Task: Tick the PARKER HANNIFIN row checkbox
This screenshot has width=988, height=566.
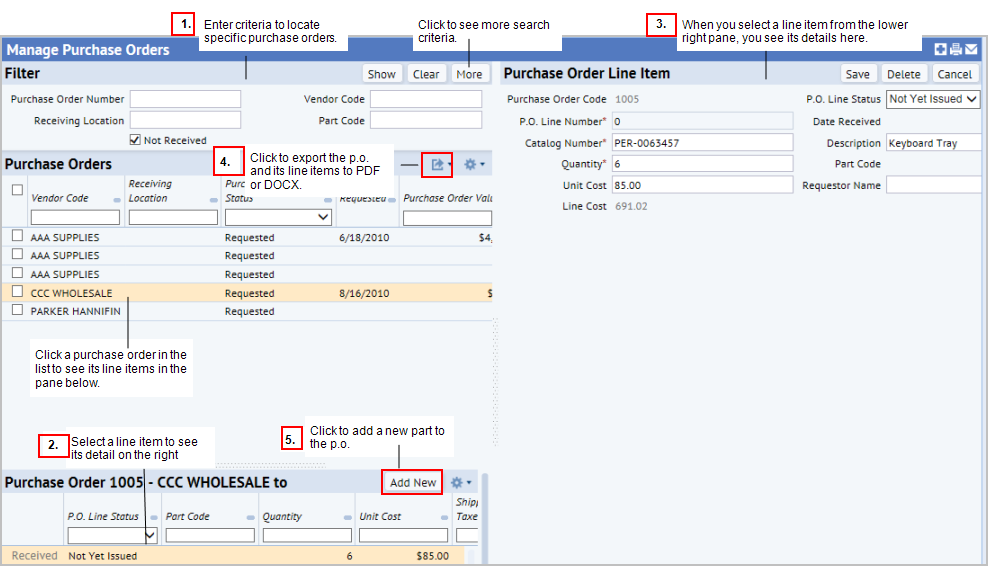Action: point(18,310)
